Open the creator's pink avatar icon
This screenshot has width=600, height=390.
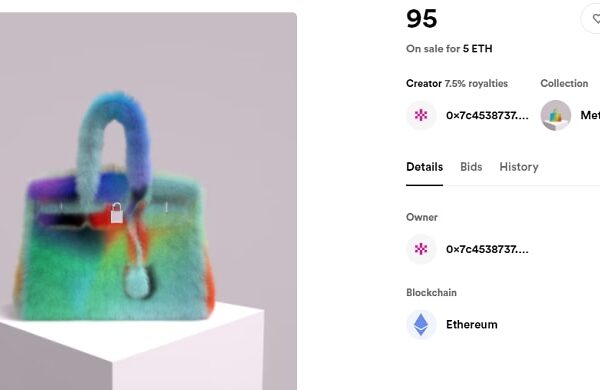coord(421,115)
